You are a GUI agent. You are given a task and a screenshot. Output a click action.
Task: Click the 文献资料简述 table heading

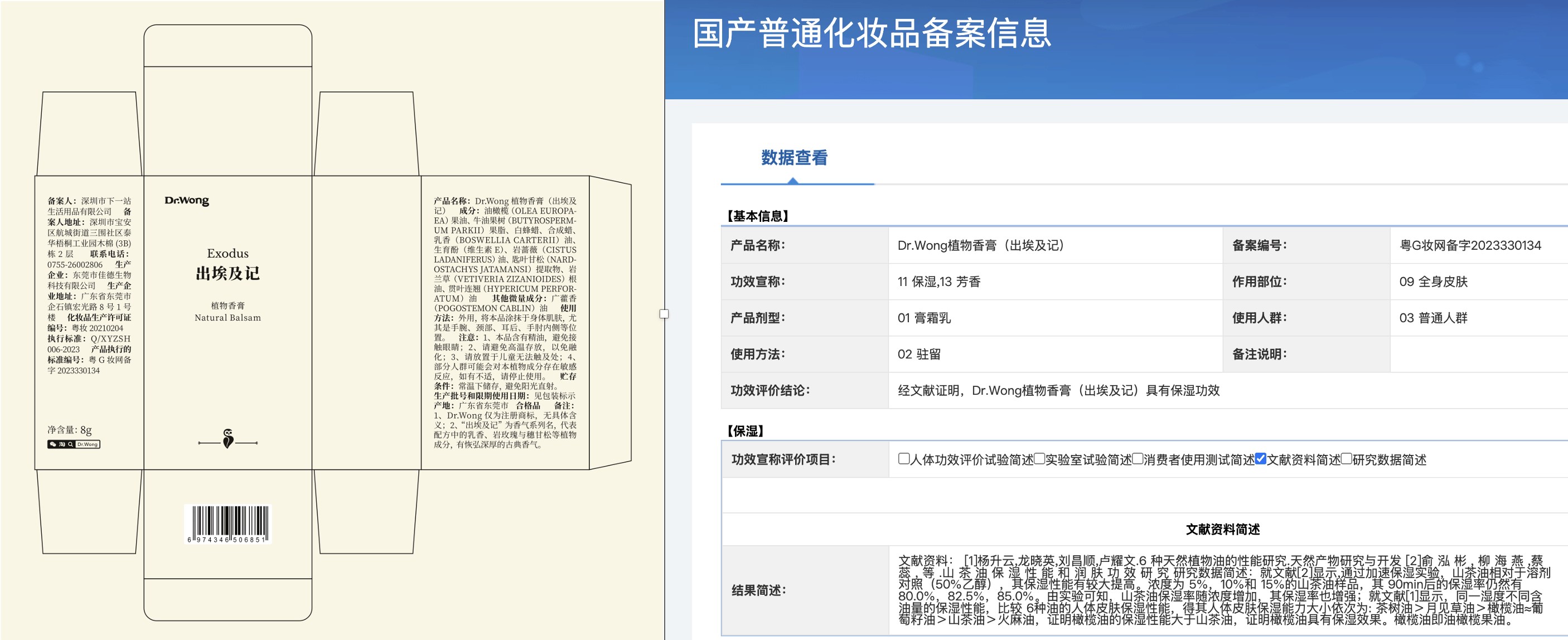click(1222, 529)
